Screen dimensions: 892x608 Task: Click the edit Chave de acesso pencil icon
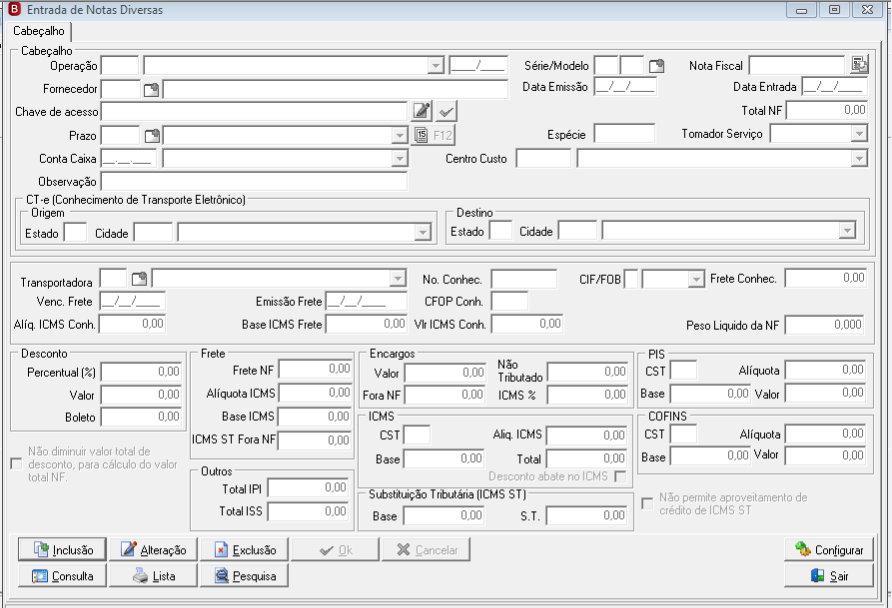(x=422, y=111)
